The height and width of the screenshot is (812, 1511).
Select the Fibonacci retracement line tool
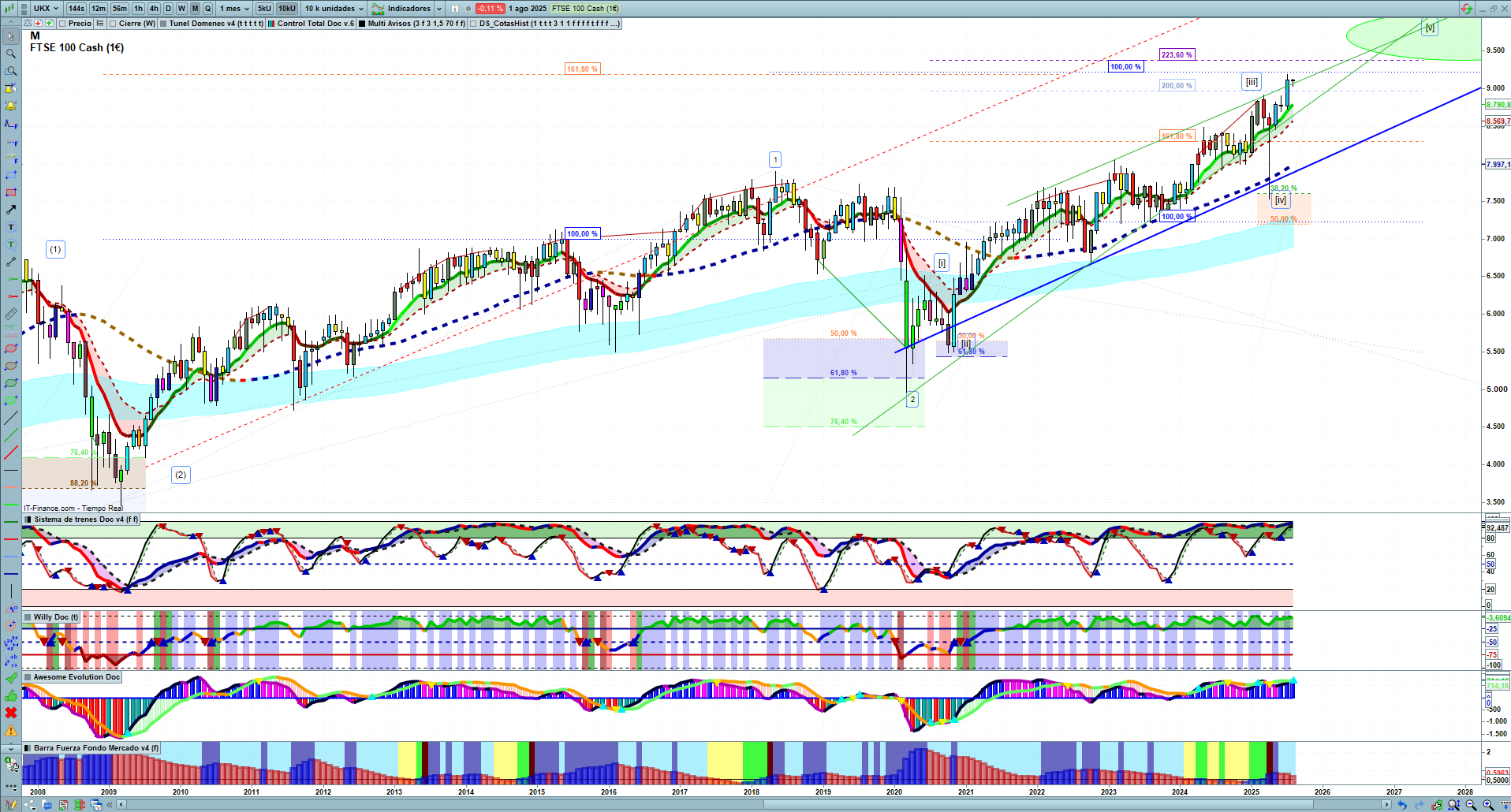pyautogui.click(x=11, y=123)
